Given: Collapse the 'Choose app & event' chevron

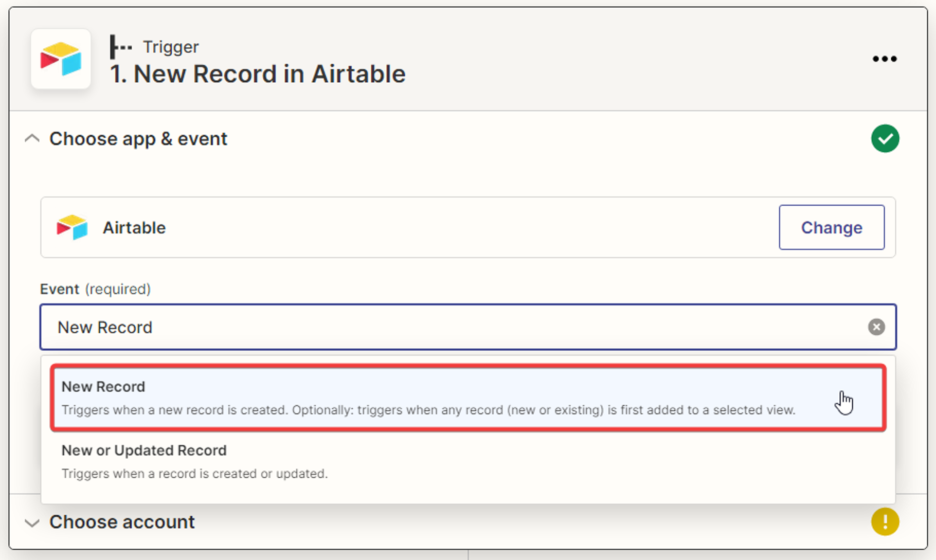Looking at the screenshot, I should pyautogui.click(x=32, y=139).
